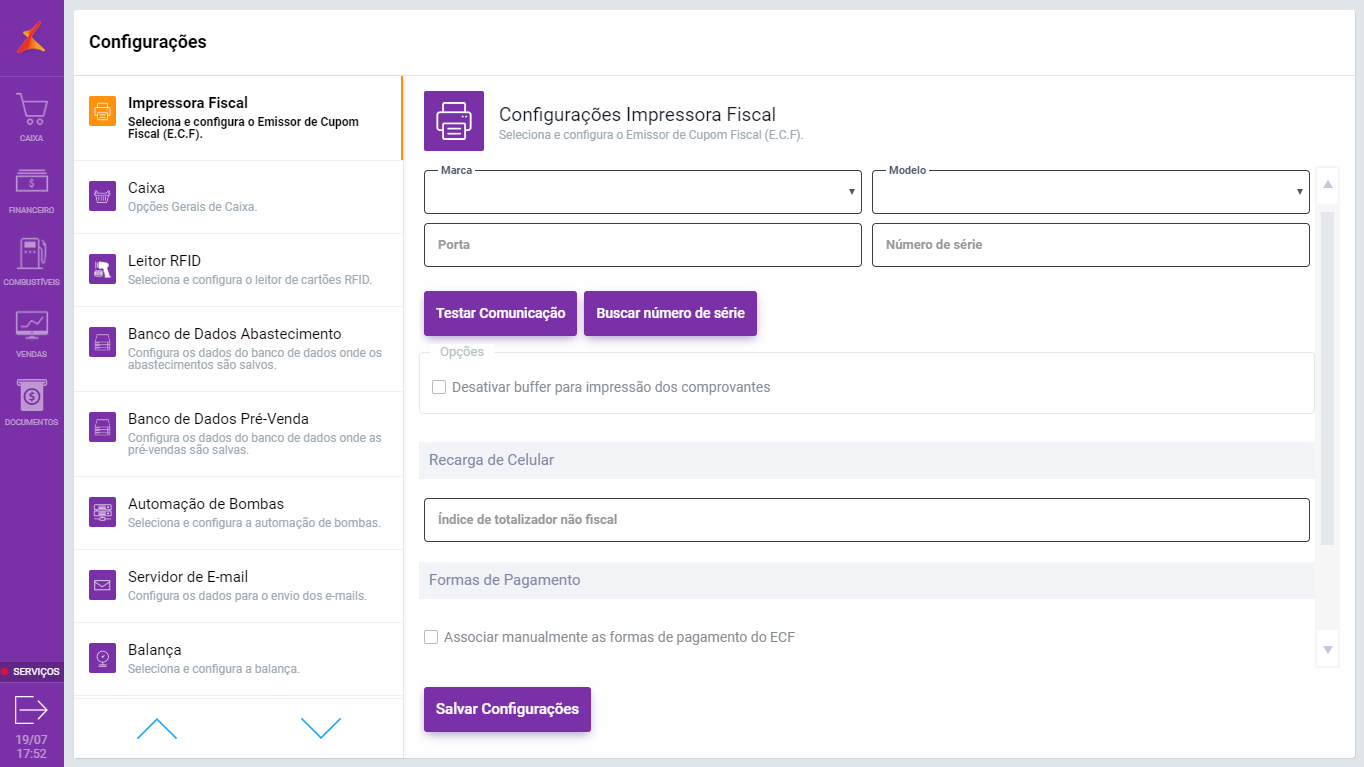Open the Modelo dropdown list

(x=1090, y=192)
